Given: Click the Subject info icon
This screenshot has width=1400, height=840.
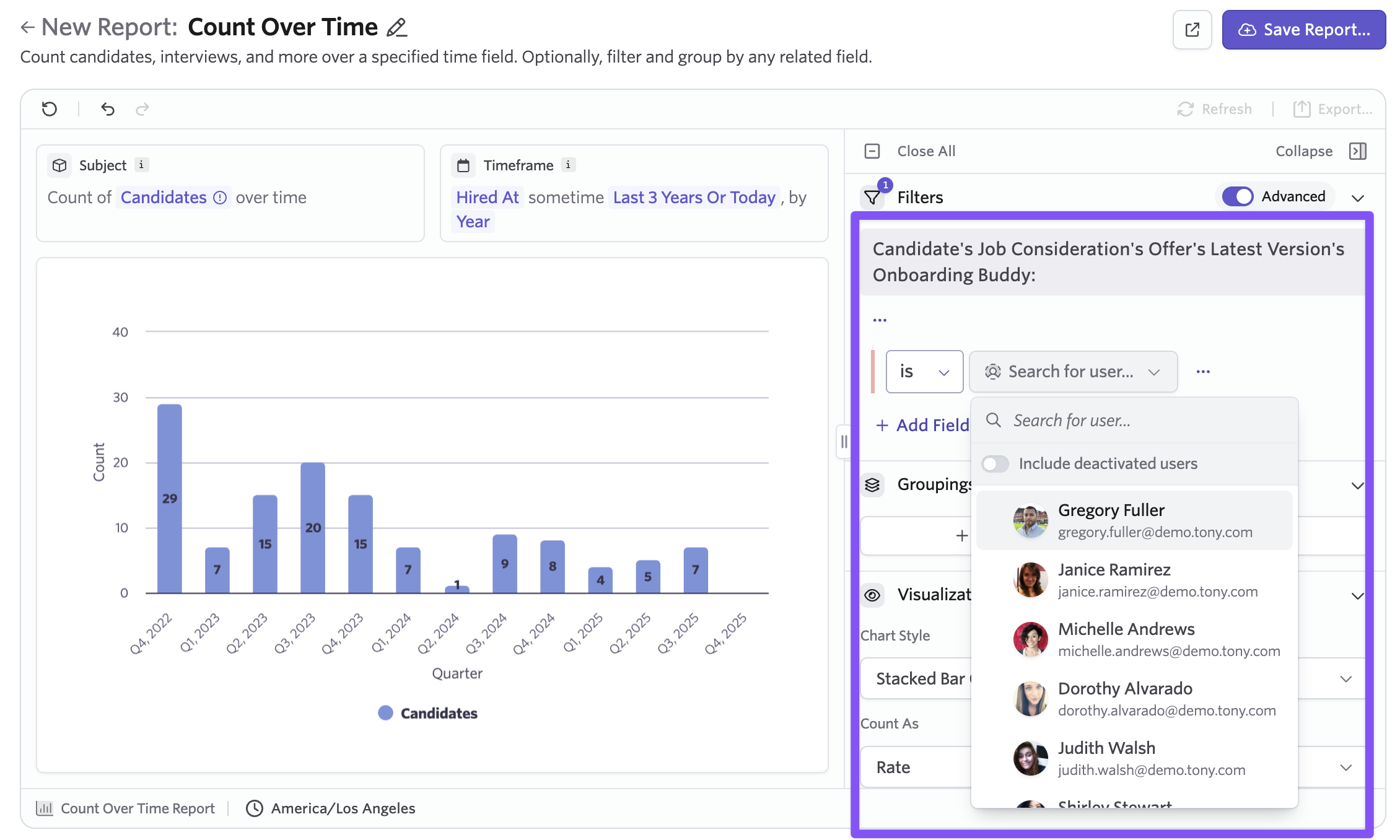Looking at the screenshot, I should tap(141, 165).
